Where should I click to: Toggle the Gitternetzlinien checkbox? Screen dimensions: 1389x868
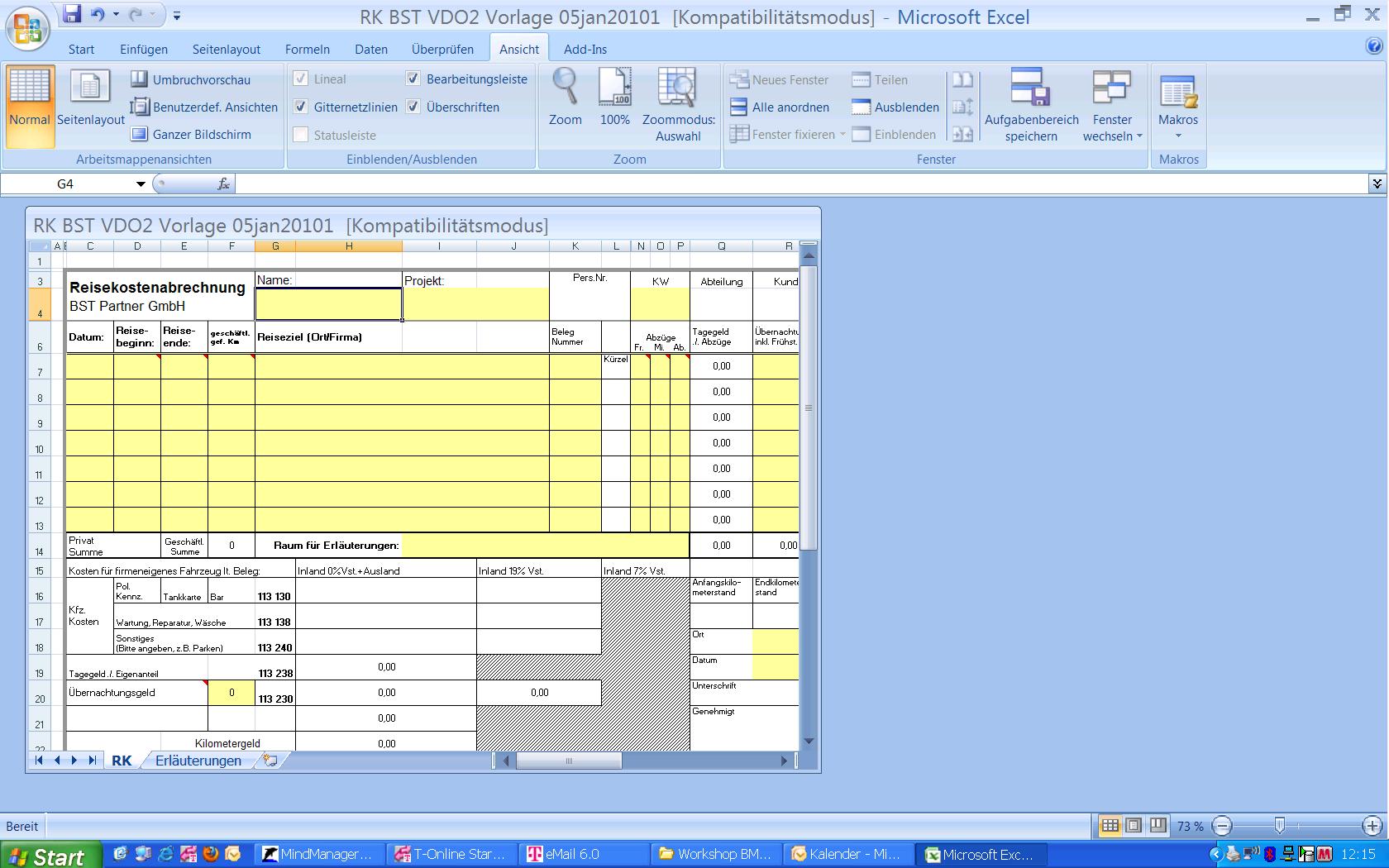[x=301, y=107]
